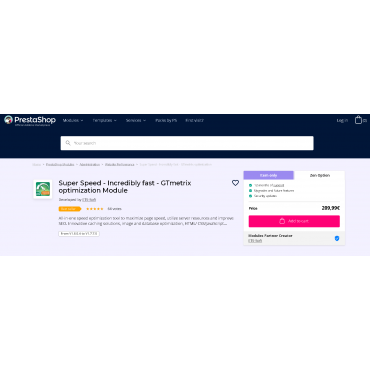Expand the Services menu
370x370 pixels.
click(x=136, y=120)
